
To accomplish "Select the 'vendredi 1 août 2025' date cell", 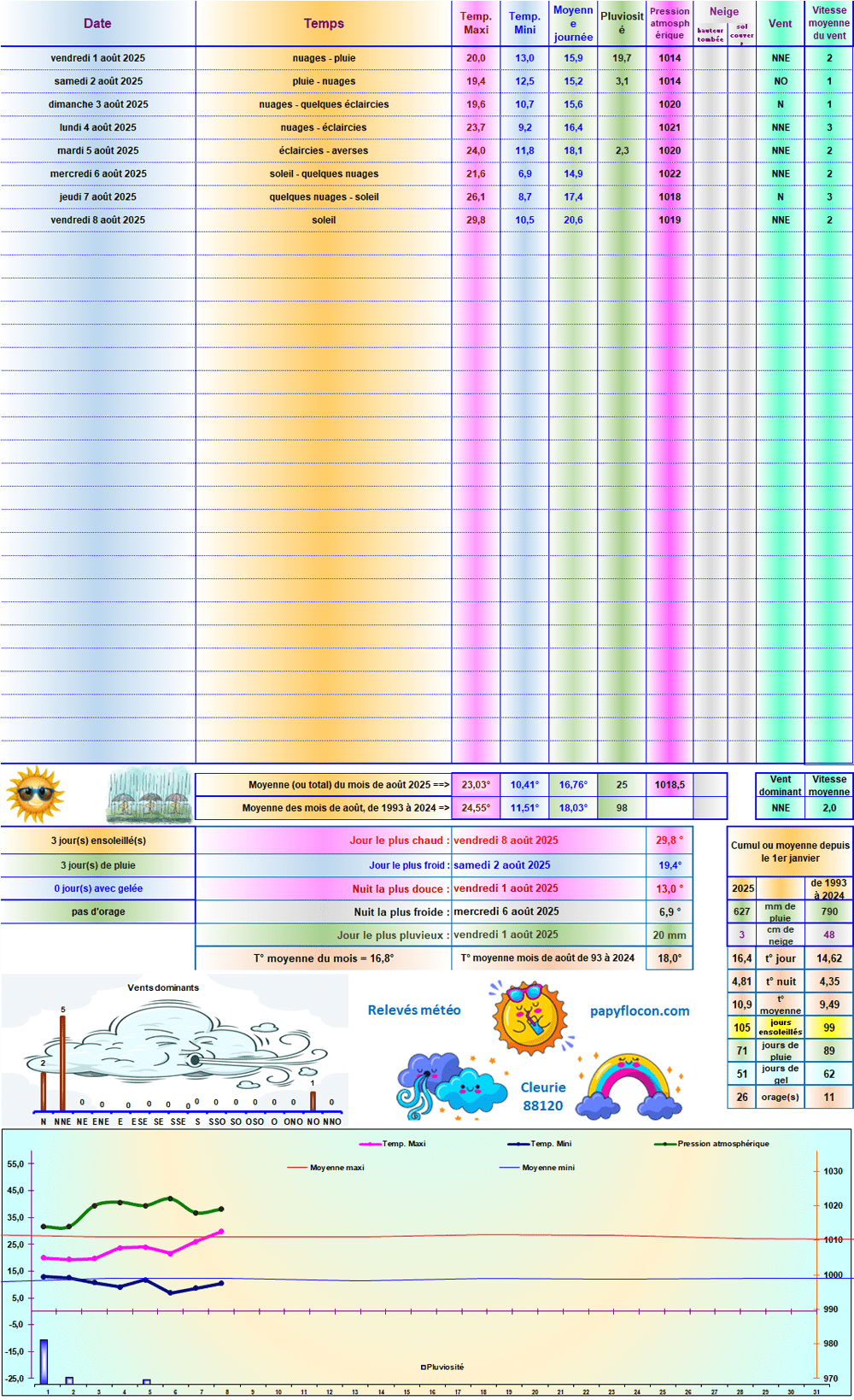I will click(x=97, y=58).
